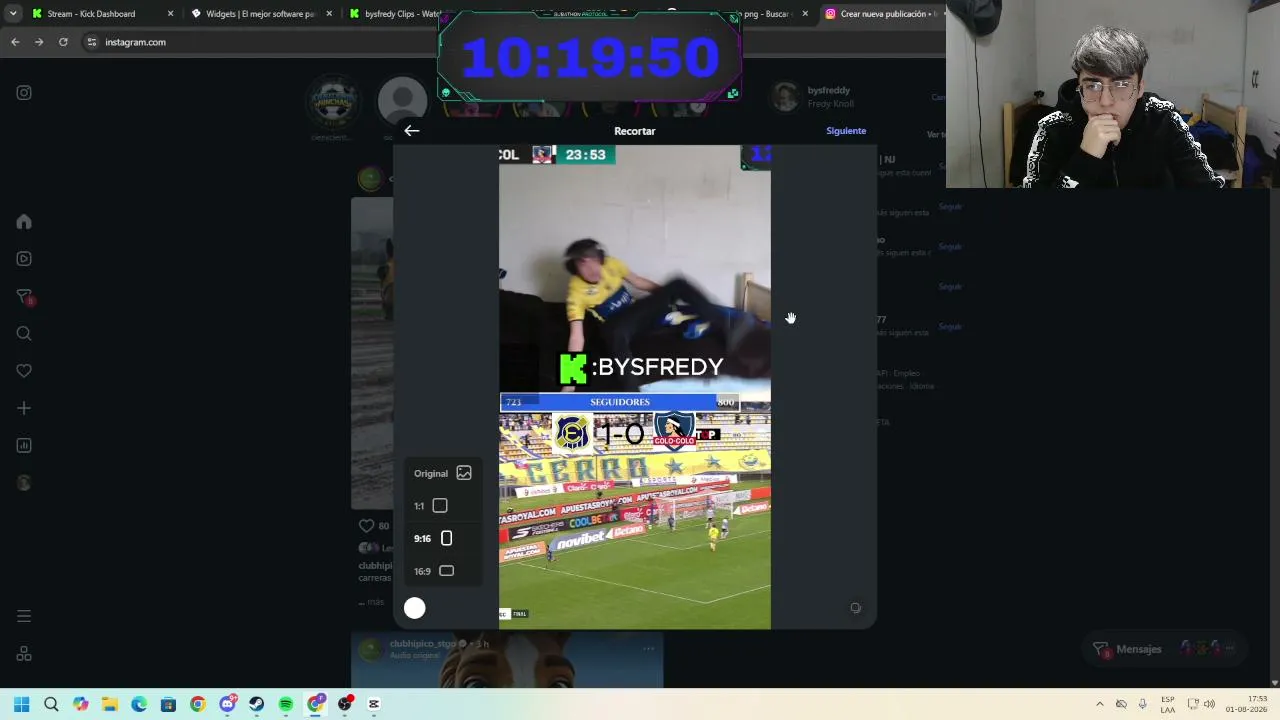Open Microsoft Edge from taskbar

coord(139,704)
